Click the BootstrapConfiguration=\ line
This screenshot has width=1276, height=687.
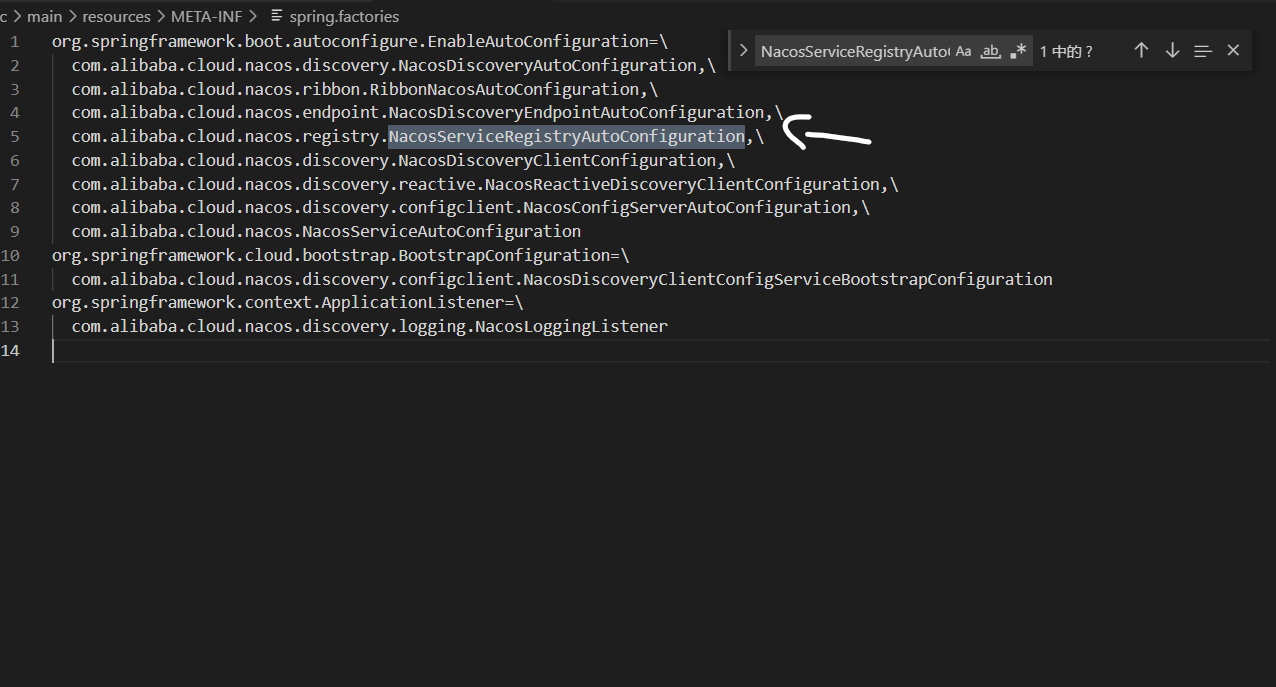pyautogui.click(x=341, y=255)
